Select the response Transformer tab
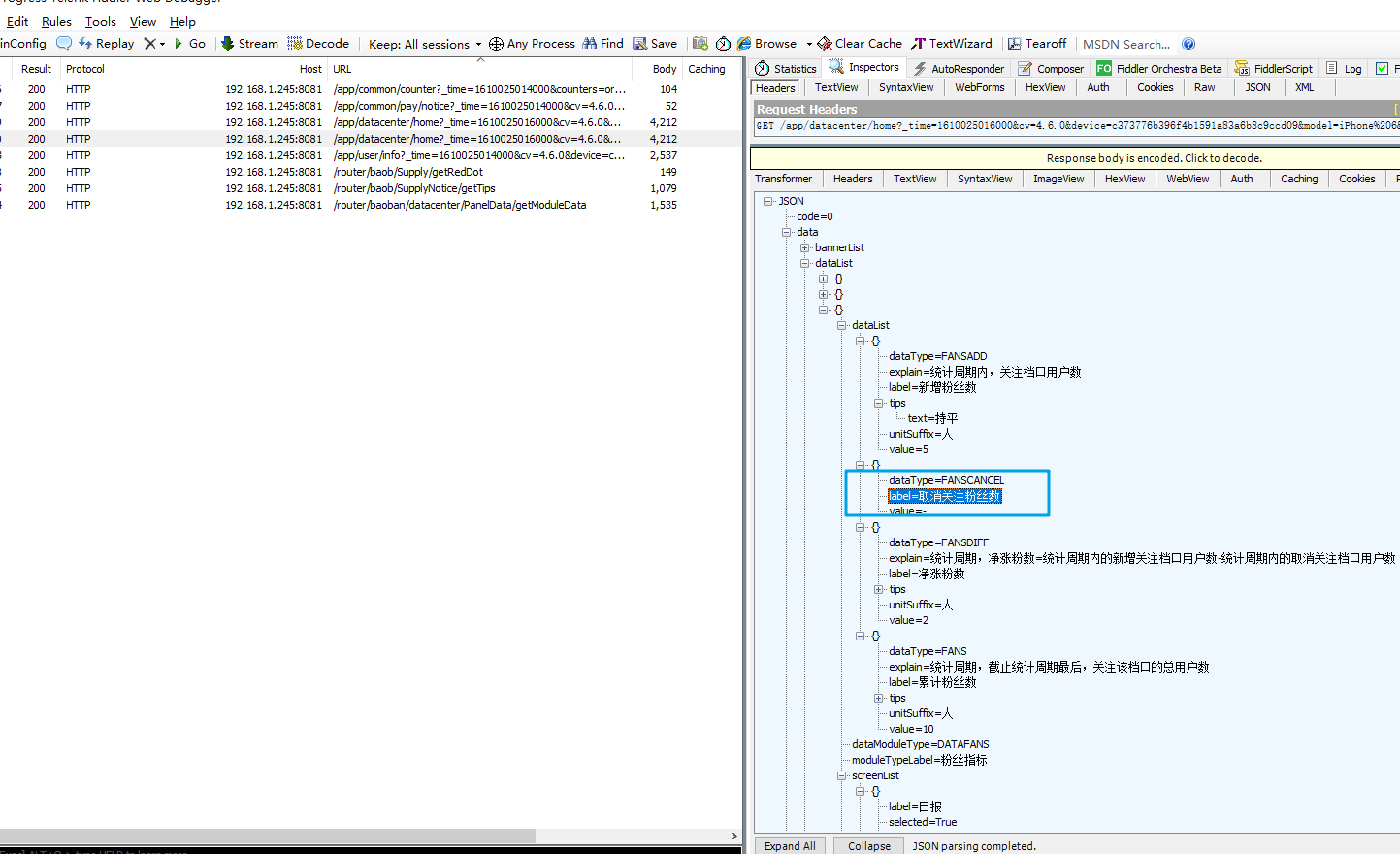1400x854 pixels. point(784,179)
